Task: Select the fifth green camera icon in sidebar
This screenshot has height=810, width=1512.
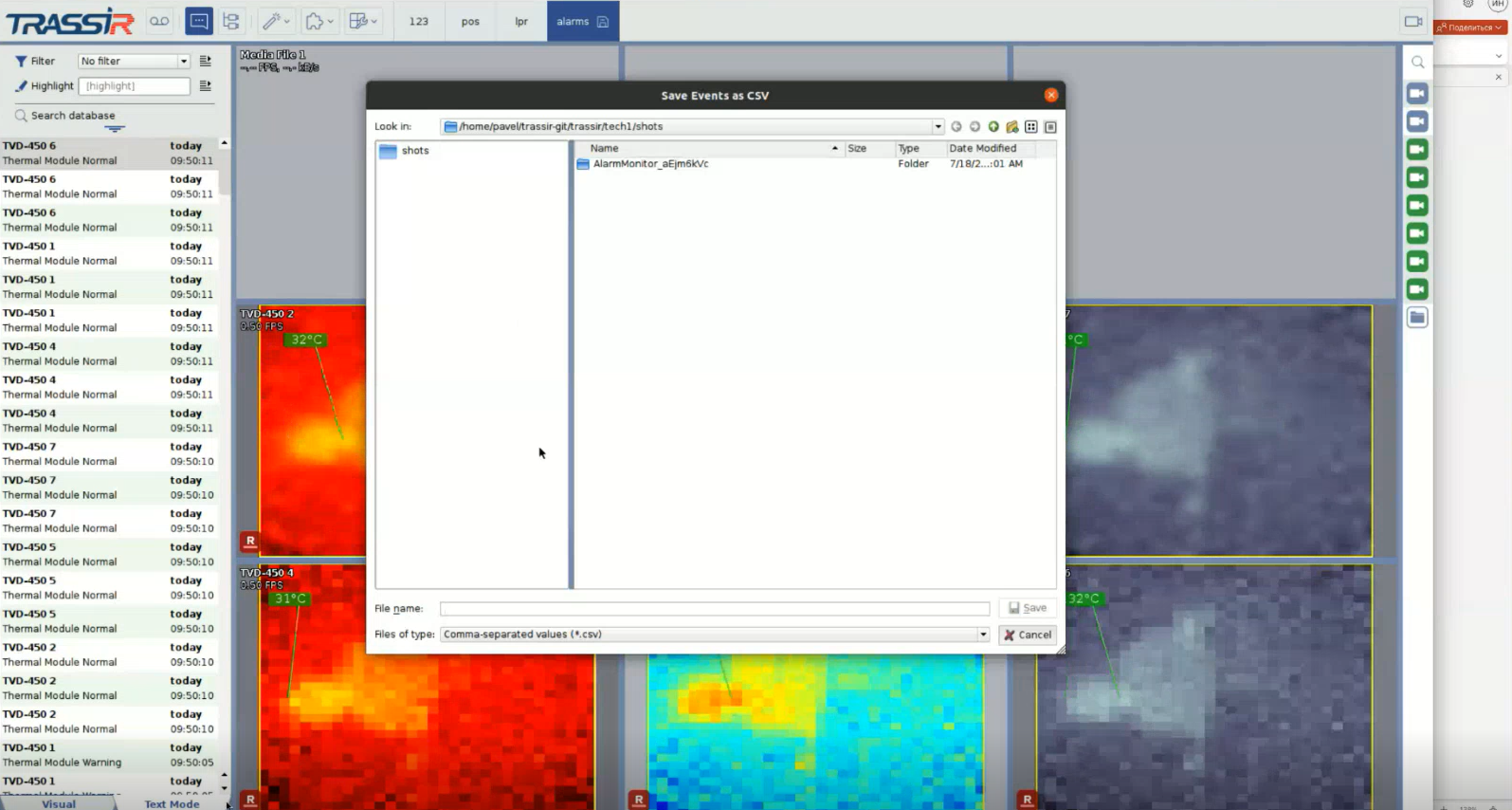Action: pos(1417,261)
